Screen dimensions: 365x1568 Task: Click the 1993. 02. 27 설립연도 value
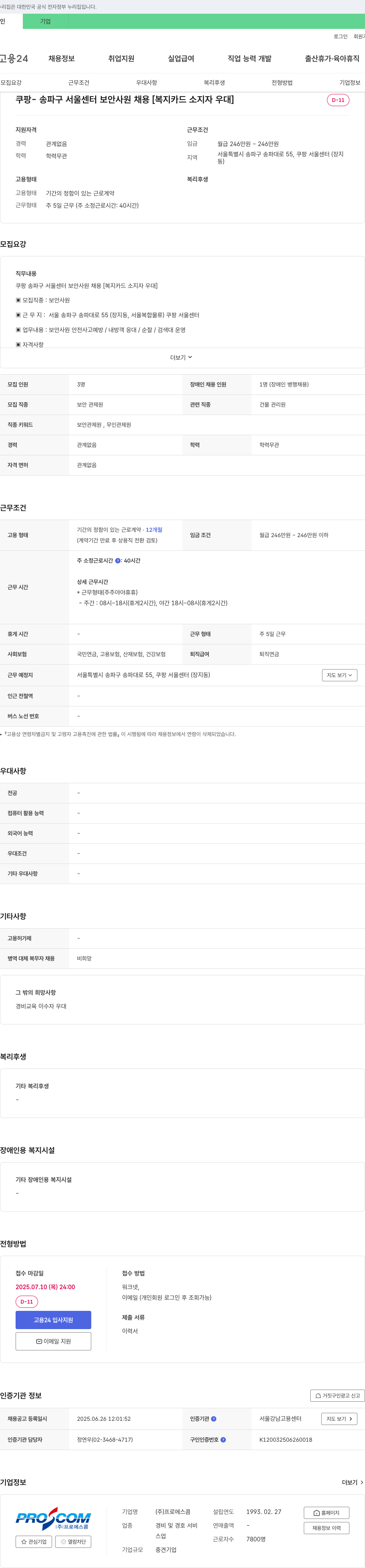(263, 1511)
